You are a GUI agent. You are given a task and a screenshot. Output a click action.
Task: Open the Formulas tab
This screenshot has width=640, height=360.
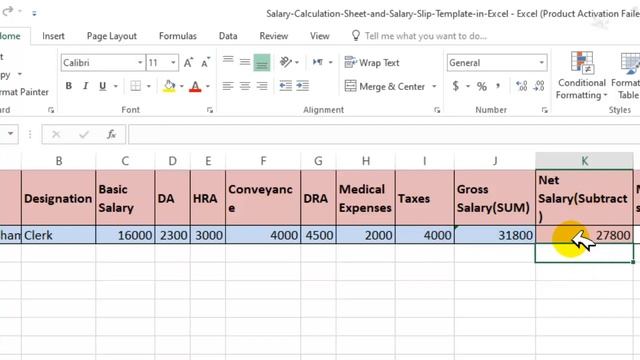[x=178, y=36]
